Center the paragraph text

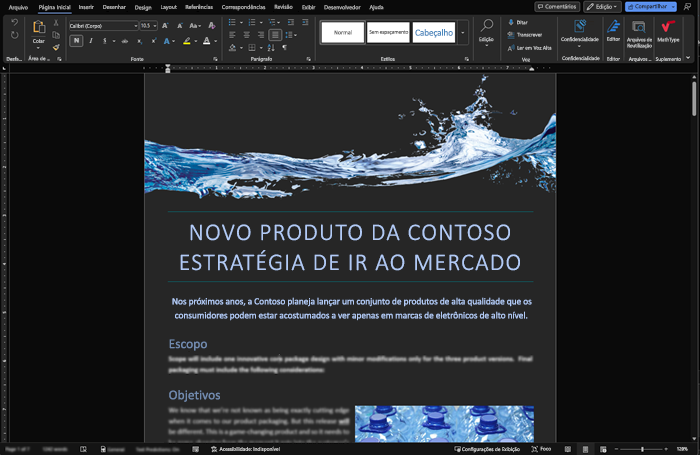point(246,35)
